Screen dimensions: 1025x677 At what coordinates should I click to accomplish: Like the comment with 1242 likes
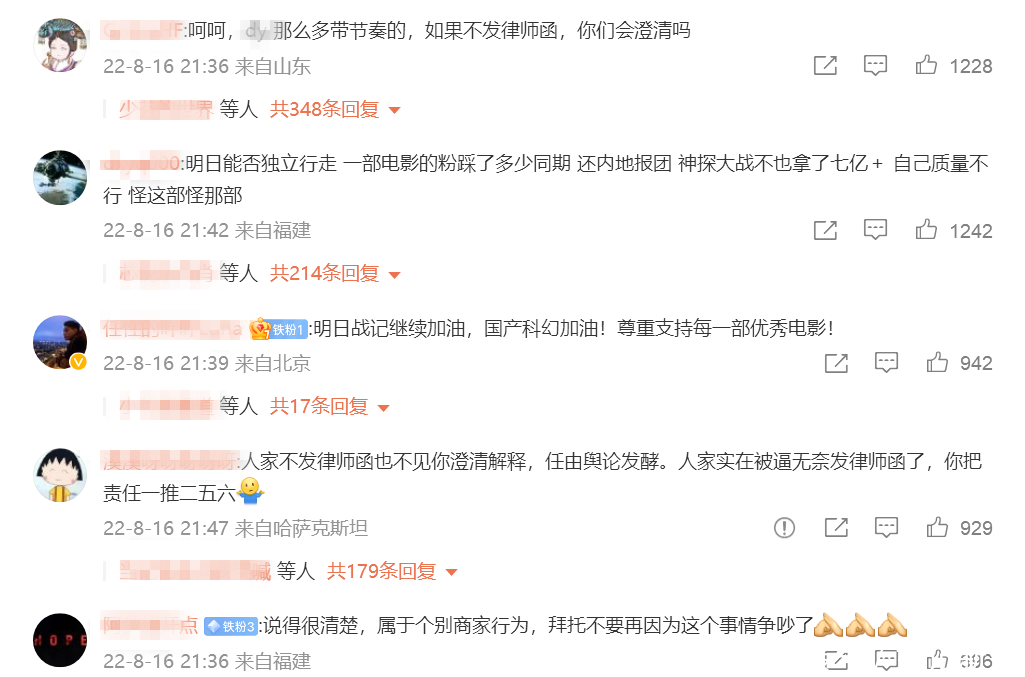point(926,230)
